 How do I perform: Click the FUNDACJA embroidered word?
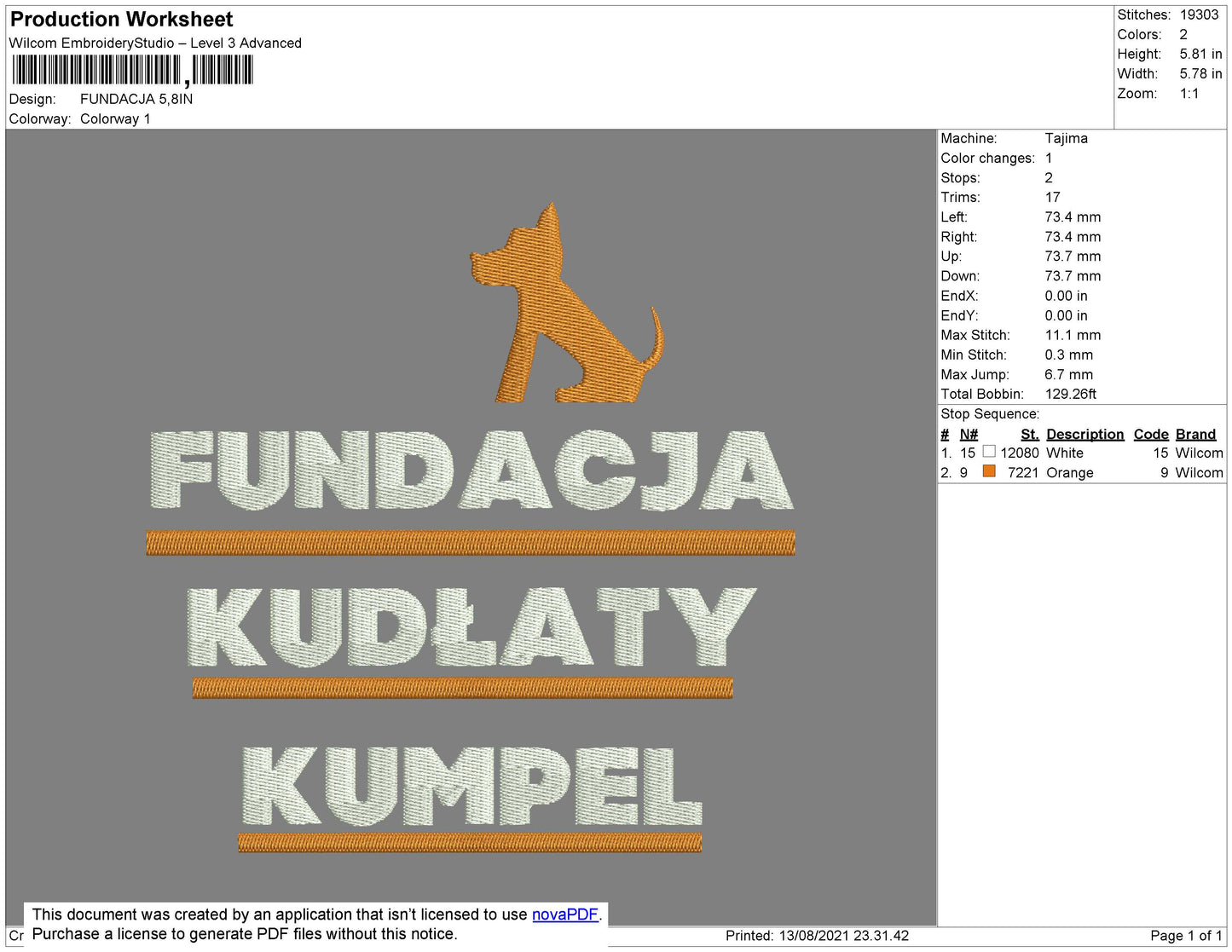(x=471, y=470)
